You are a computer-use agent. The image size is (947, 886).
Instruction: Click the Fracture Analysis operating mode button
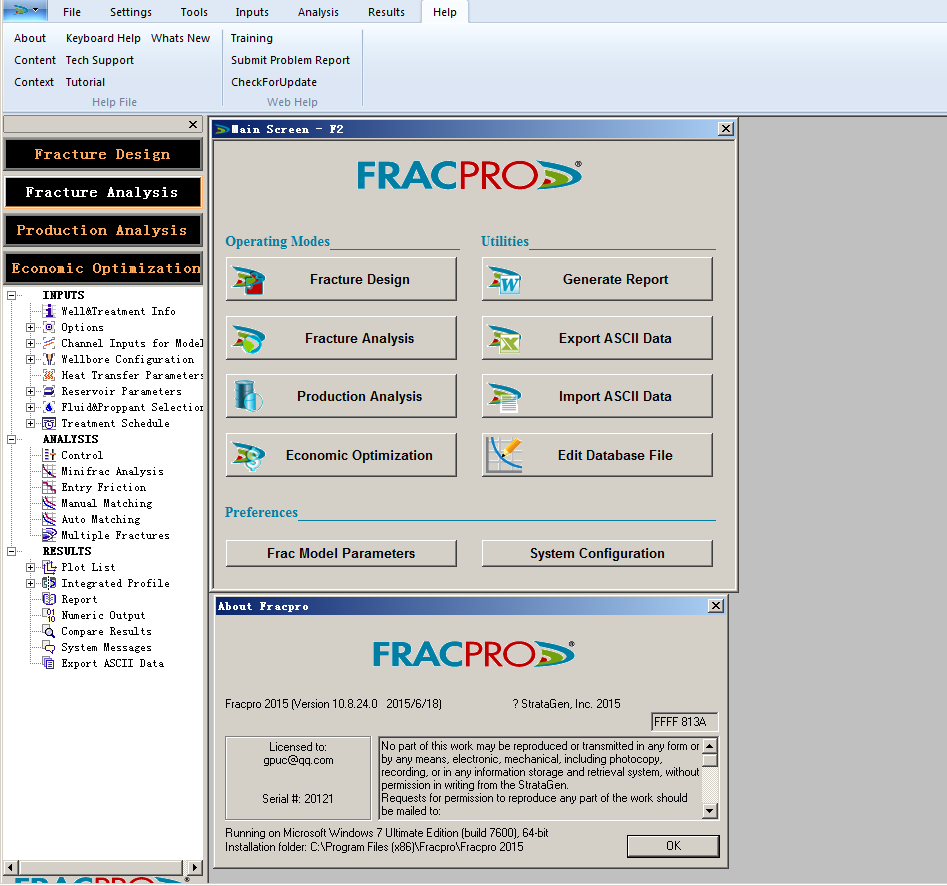pos(341,338)
